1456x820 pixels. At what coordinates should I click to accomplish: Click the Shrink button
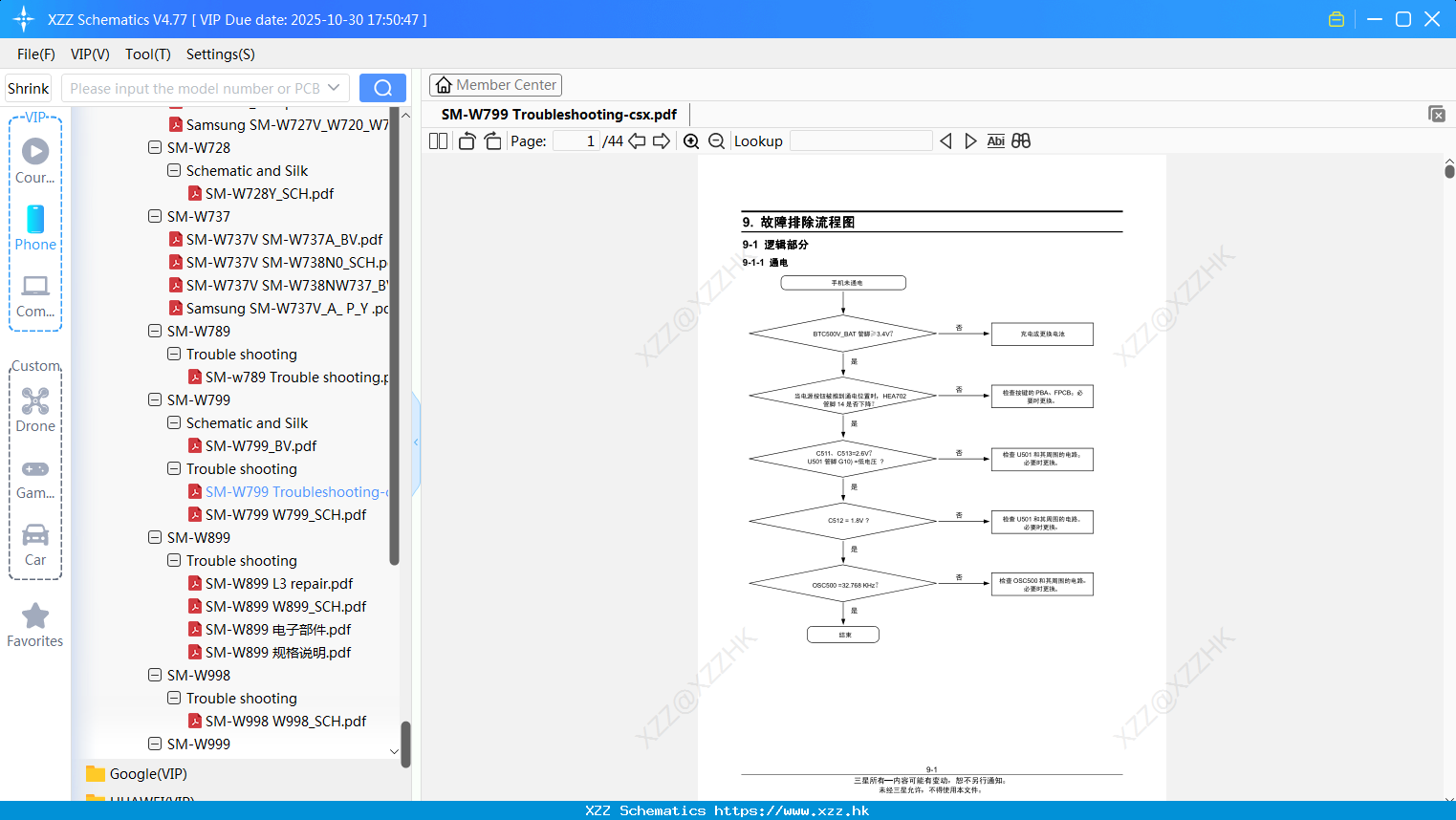(x=28, y=88)
